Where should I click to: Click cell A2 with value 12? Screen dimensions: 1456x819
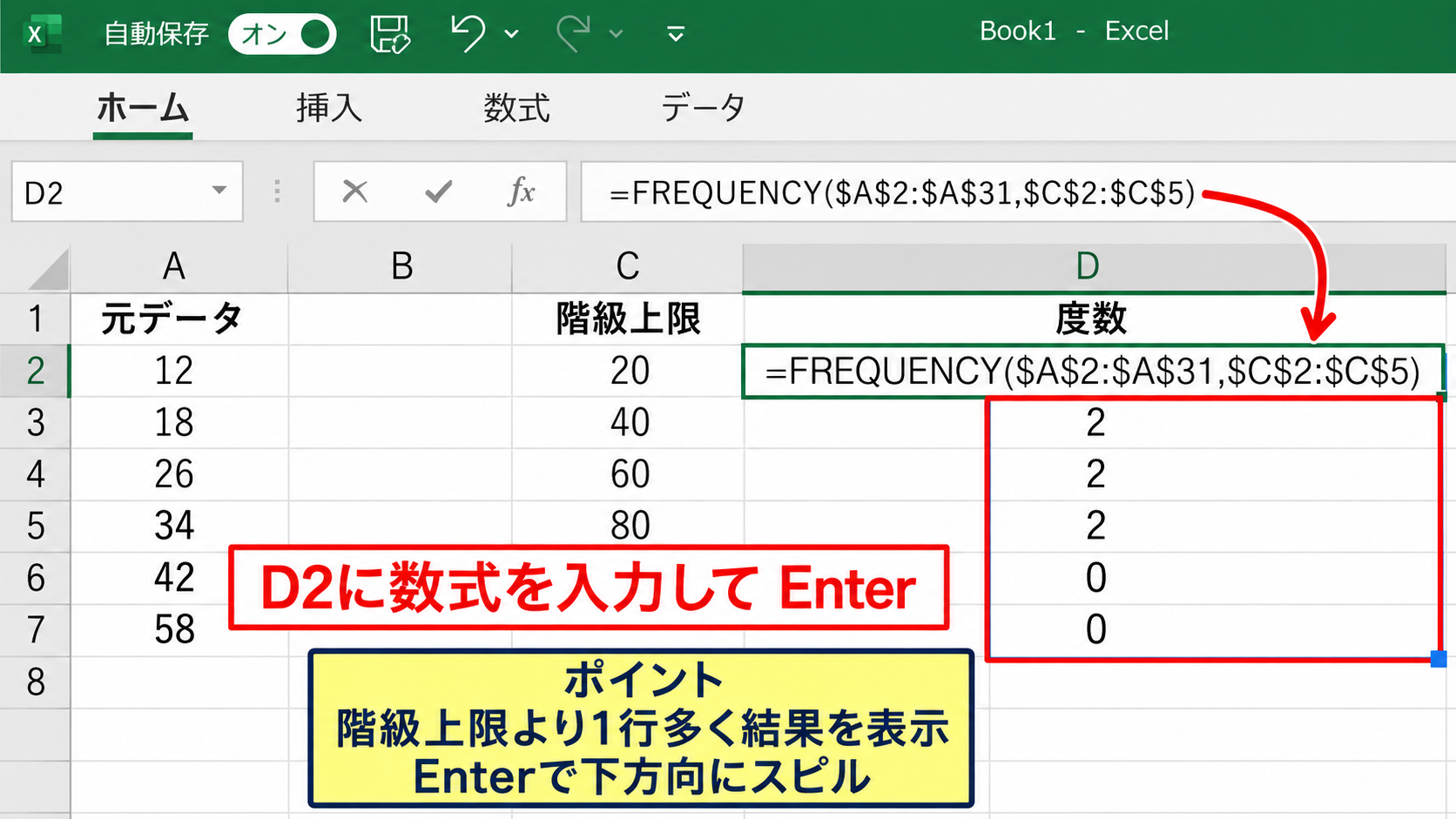pyautogui.click(x=179, y=371)
